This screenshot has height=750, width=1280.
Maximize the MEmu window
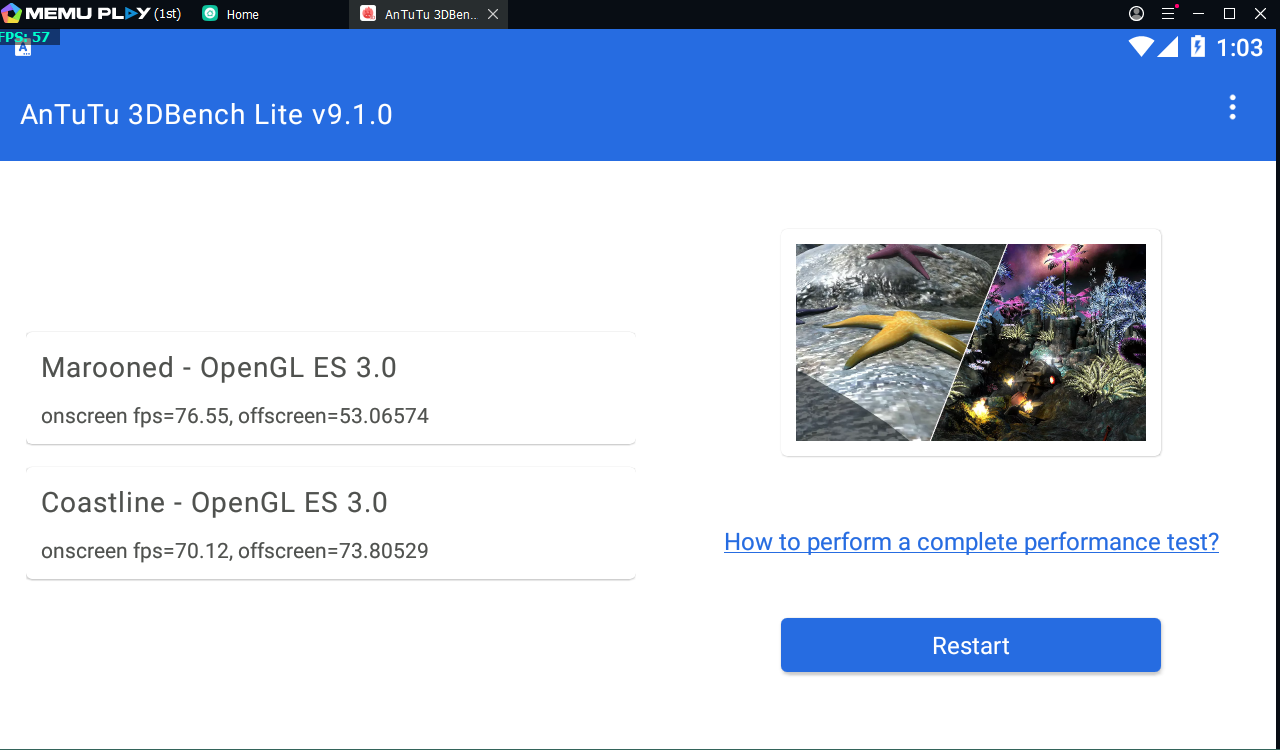click(x=1230, y=14)
